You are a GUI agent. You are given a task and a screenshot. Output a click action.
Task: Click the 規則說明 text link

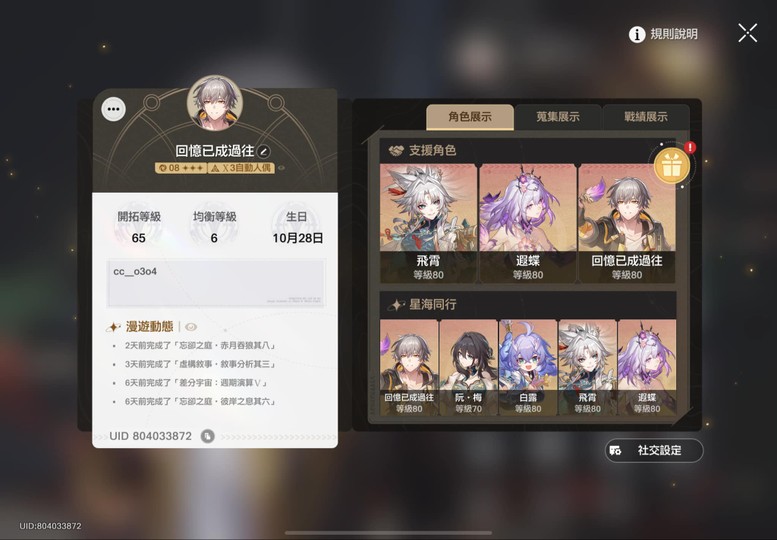tap(674, 34)
